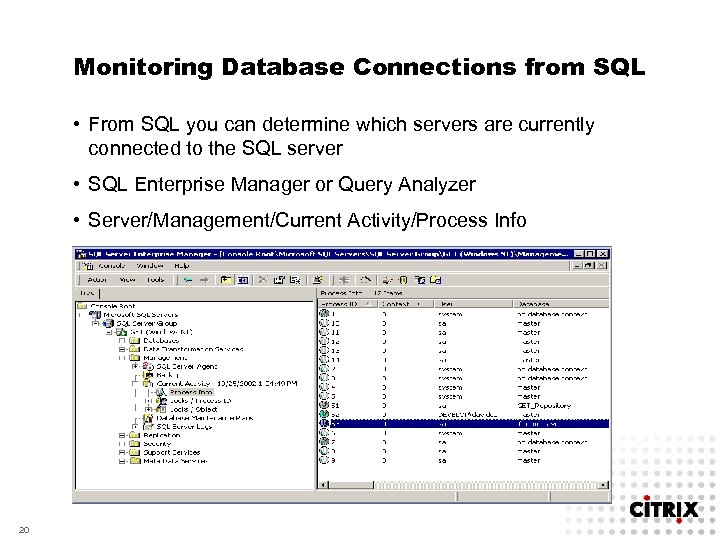Select Locks / Process ID tree item
Viewport: 720px width, 540px height.
[201, 401]
